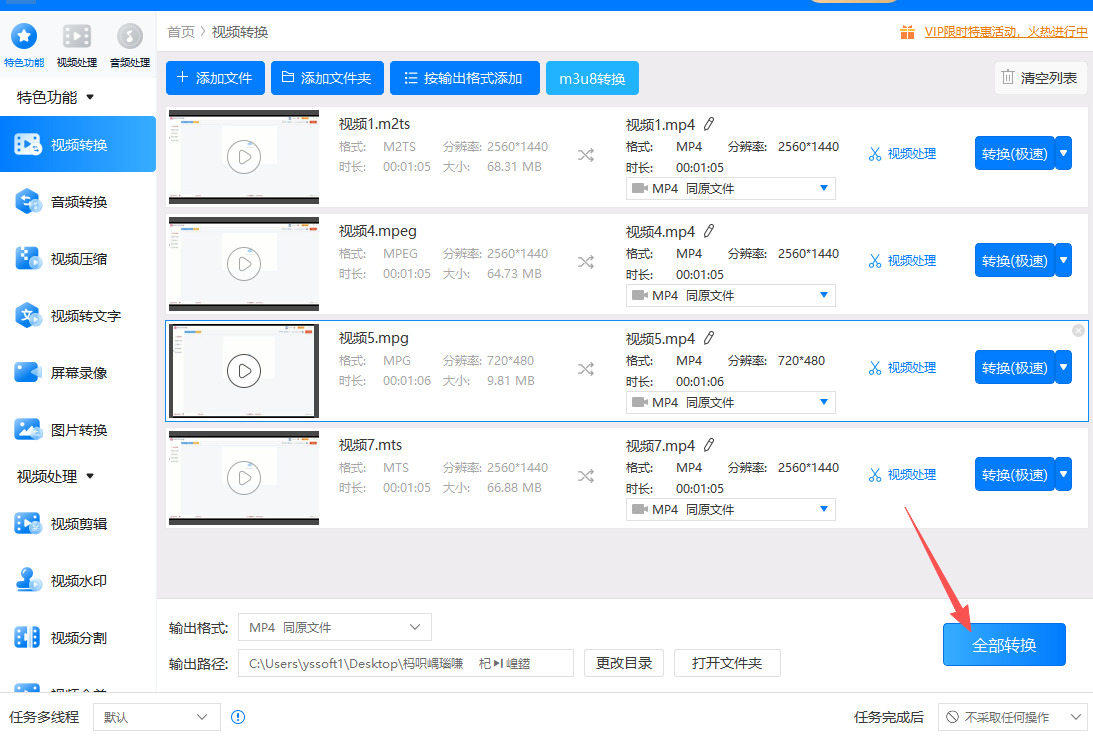The image size is (1093, 736).
Task: Click the info icon beside 任务多线程
Action: tap(238, 716)
